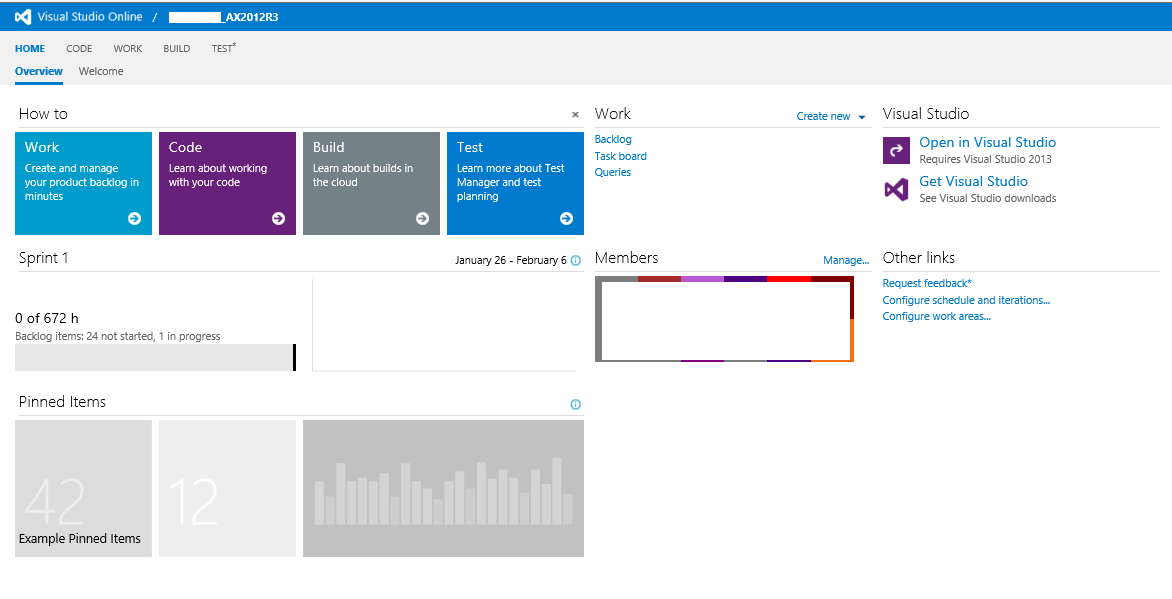Click the Visual Studio Online logo icon
The height and width of the screenshot is (599, 1172).
(23, 17)
